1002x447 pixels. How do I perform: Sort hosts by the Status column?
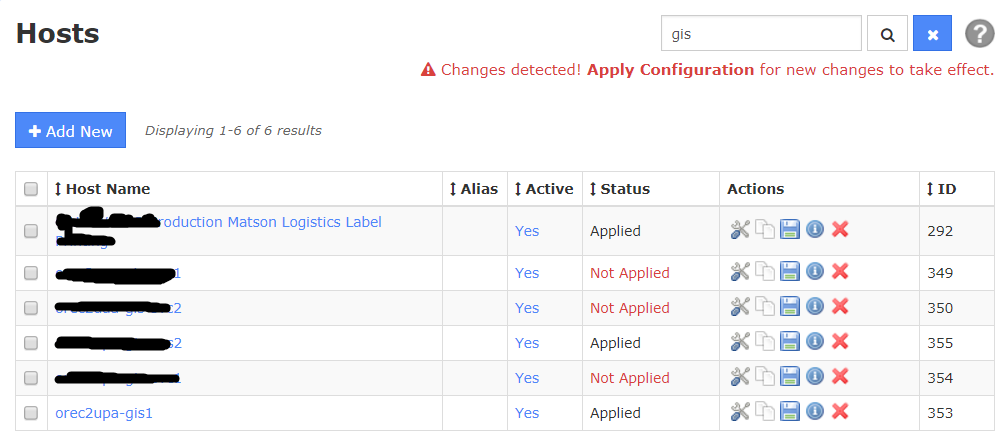[x=624, y=189]
